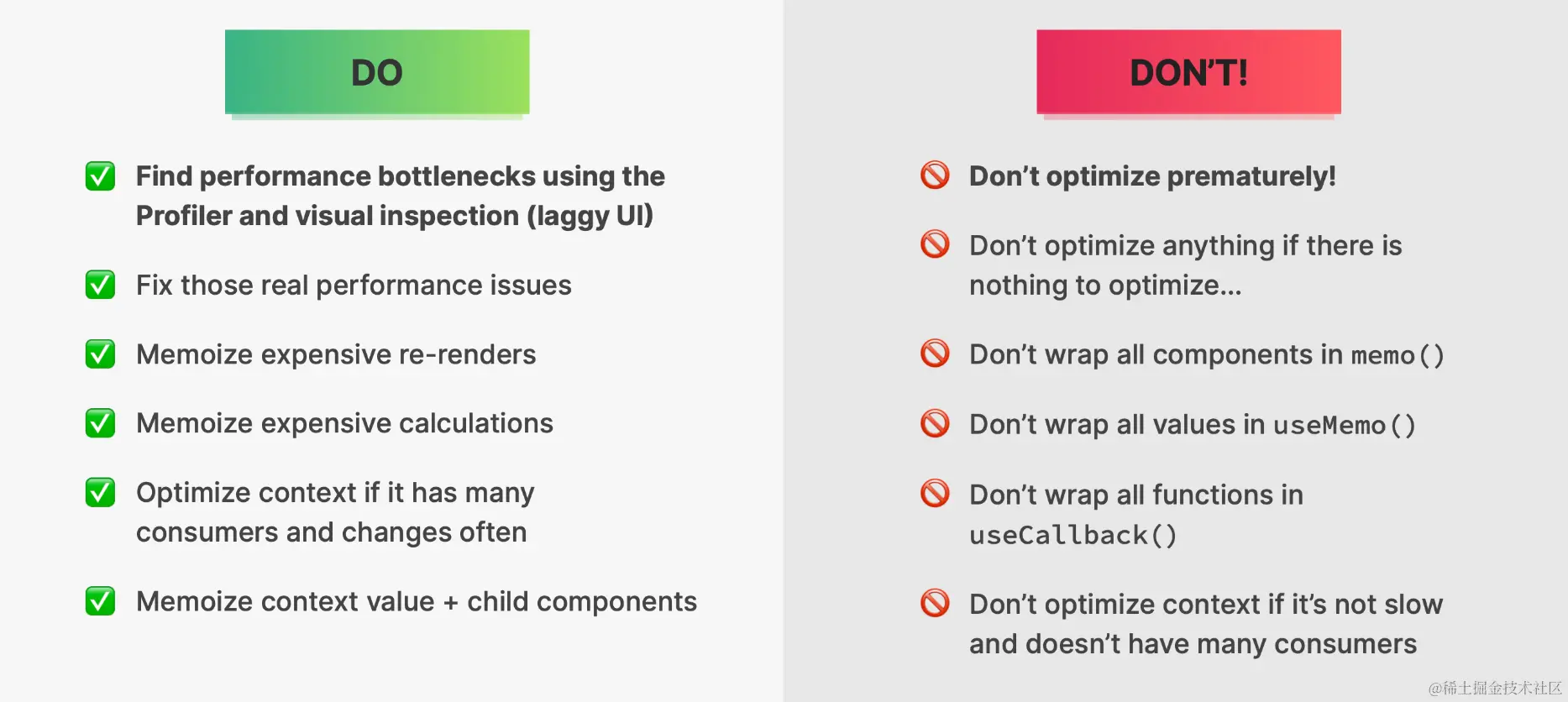Click the watermark text in the bottom-right corner

coord(1494,688)
